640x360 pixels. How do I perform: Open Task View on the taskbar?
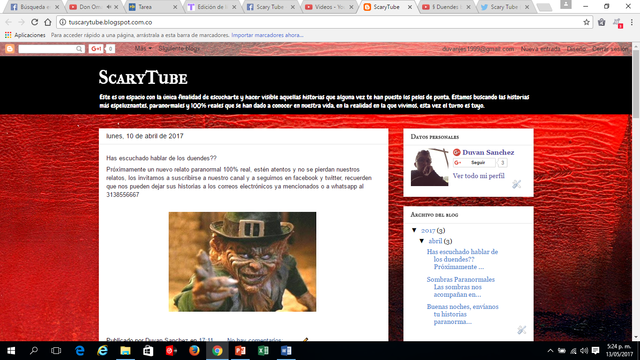point(56,351)
